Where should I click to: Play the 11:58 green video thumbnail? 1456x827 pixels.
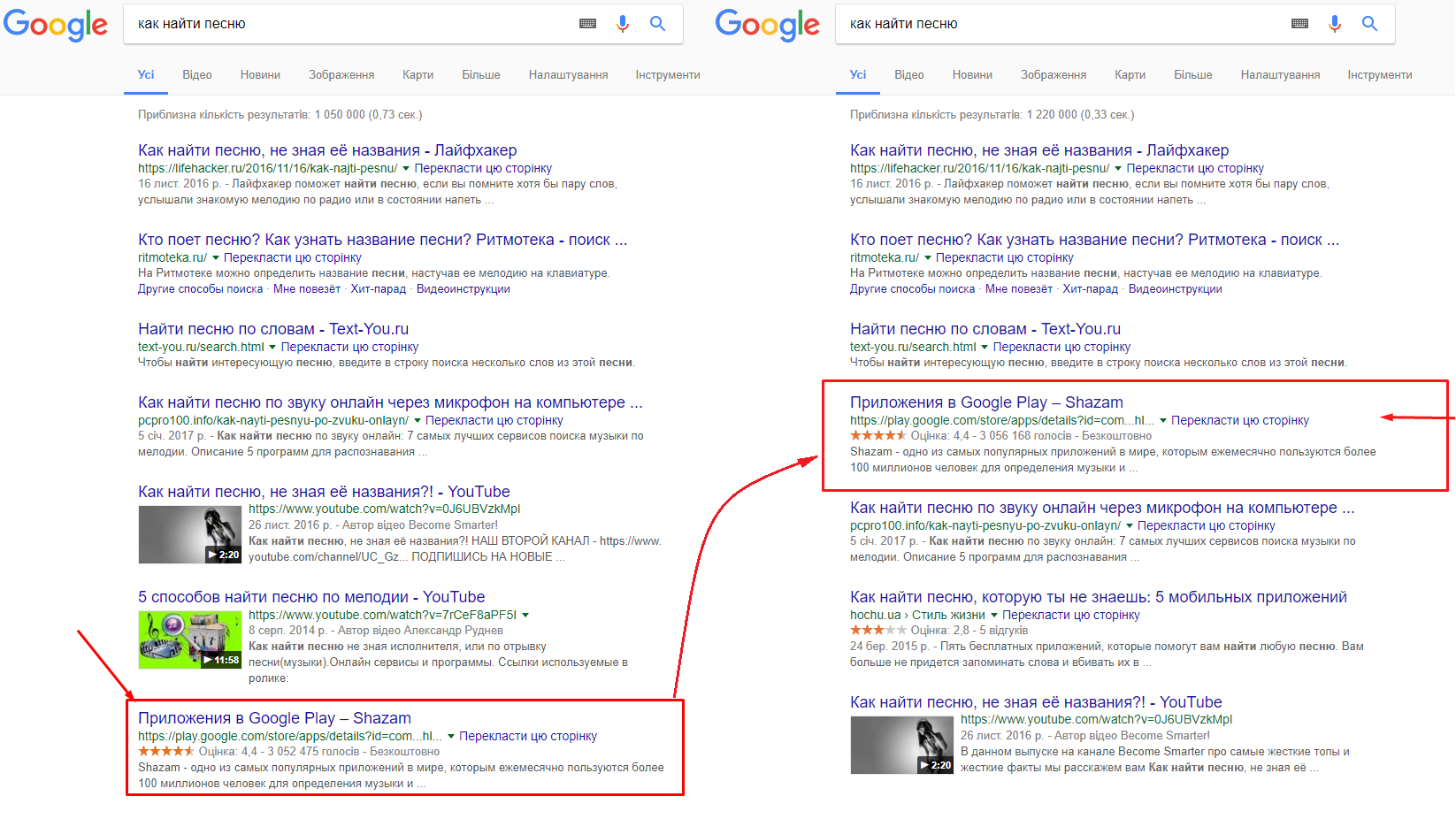coord(190,639)
